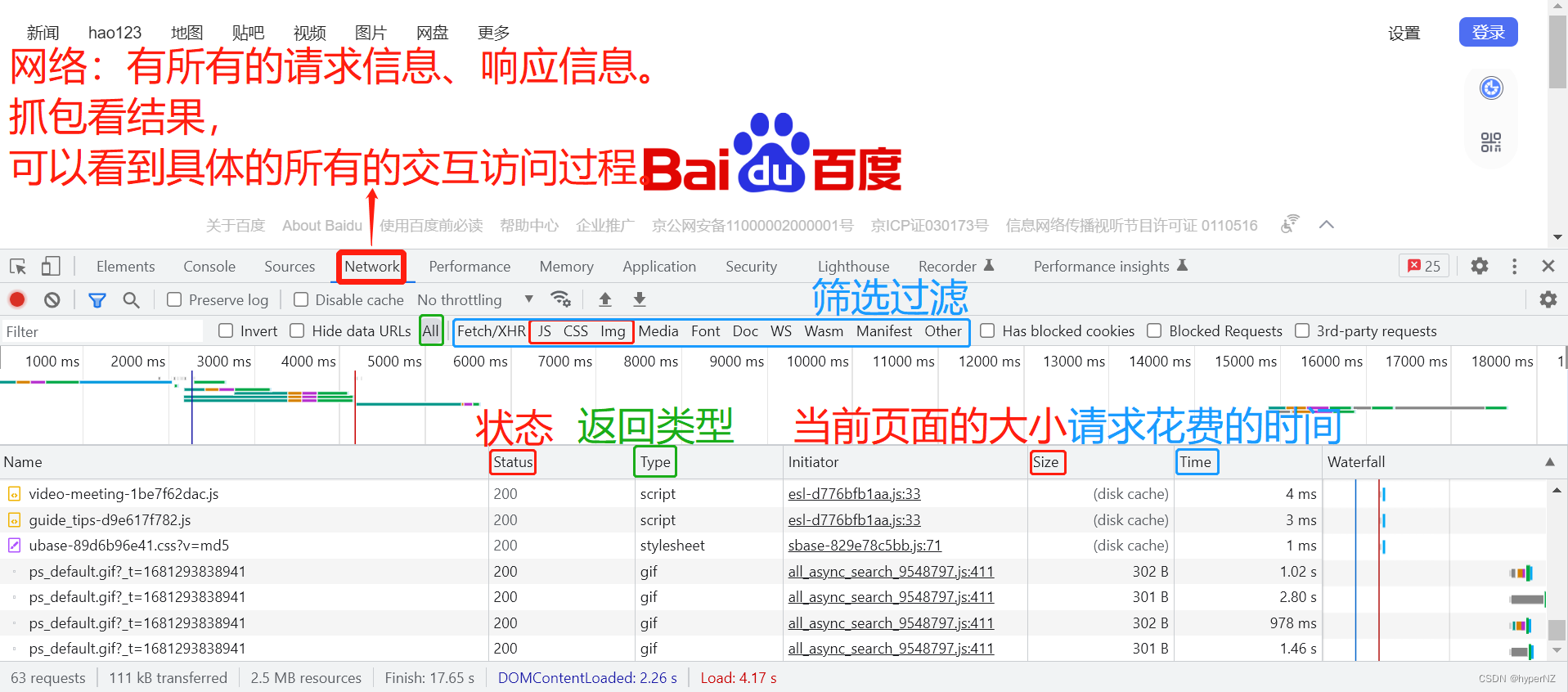Collapse Baidu footer with chevron-up

pyautogui.click(x=1327, y=225)
